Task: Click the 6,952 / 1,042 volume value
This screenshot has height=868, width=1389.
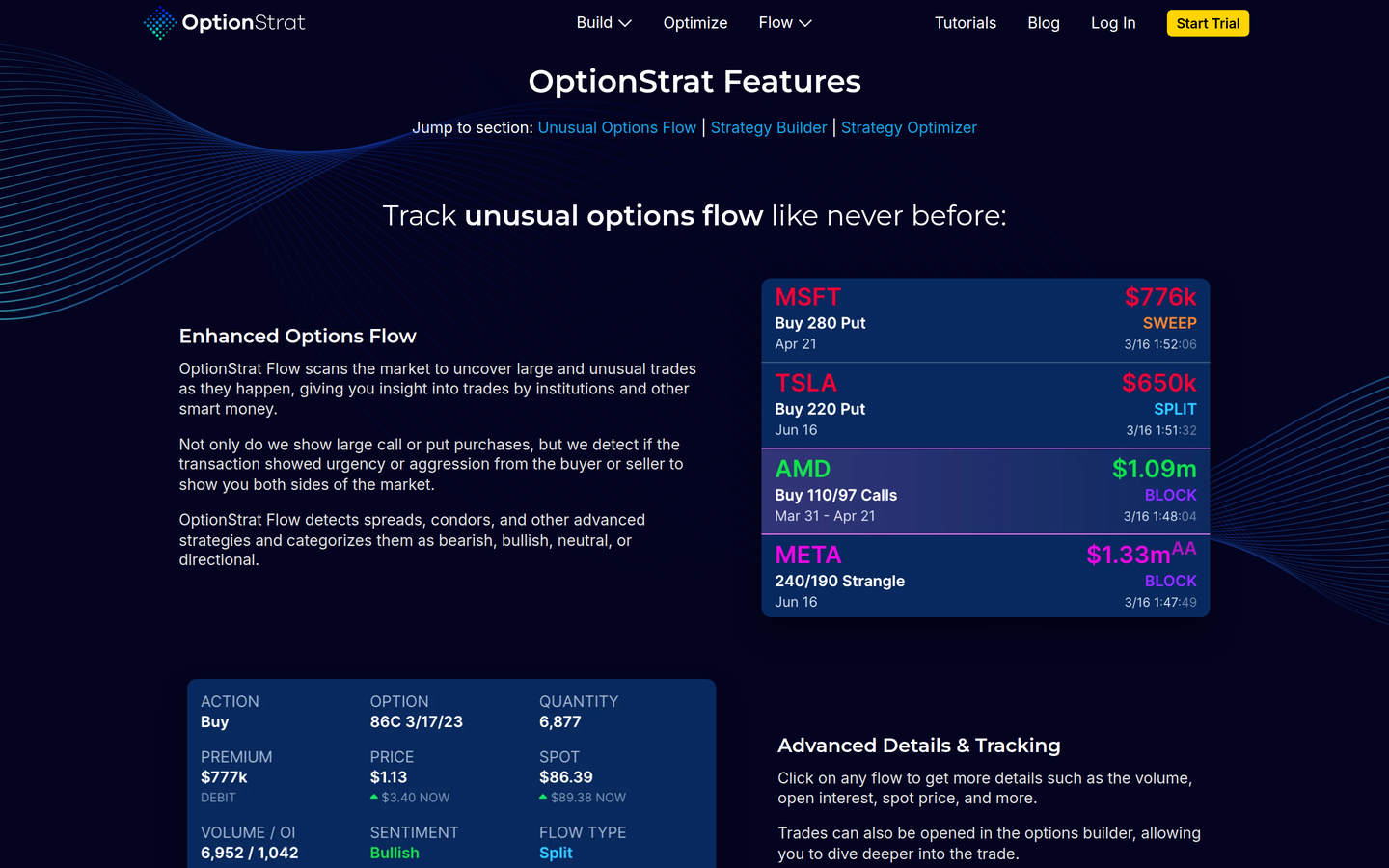Action: 250,853
